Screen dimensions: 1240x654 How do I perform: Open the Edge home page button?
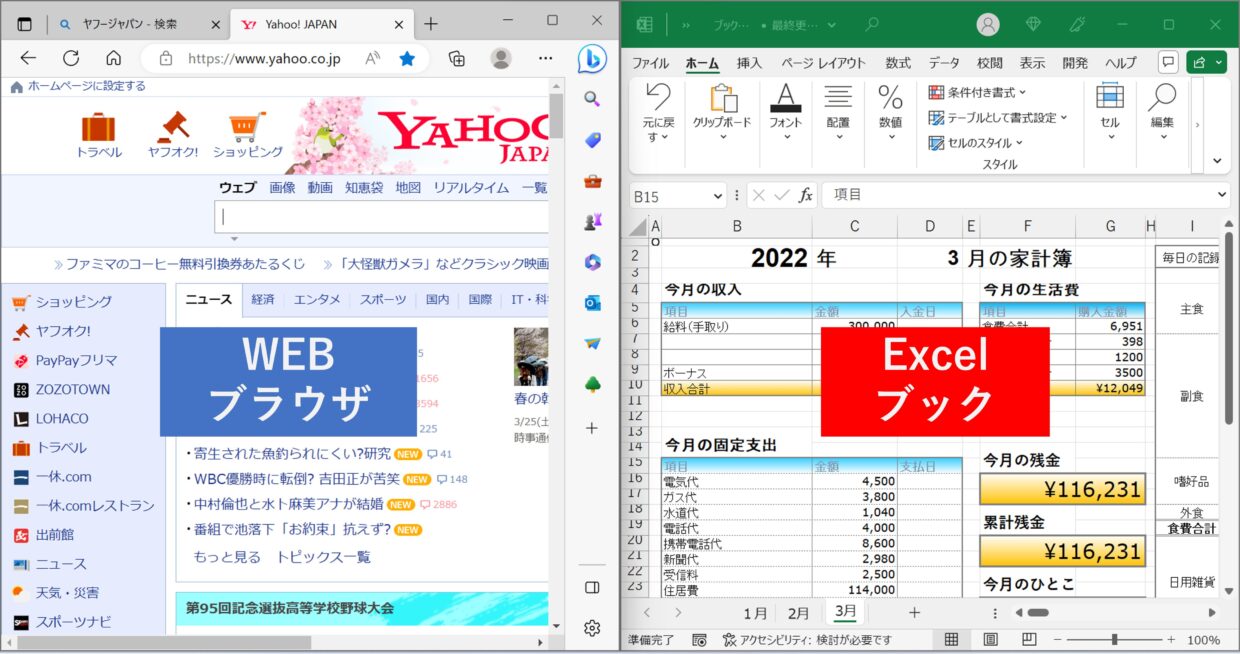(x=113, y=58)
